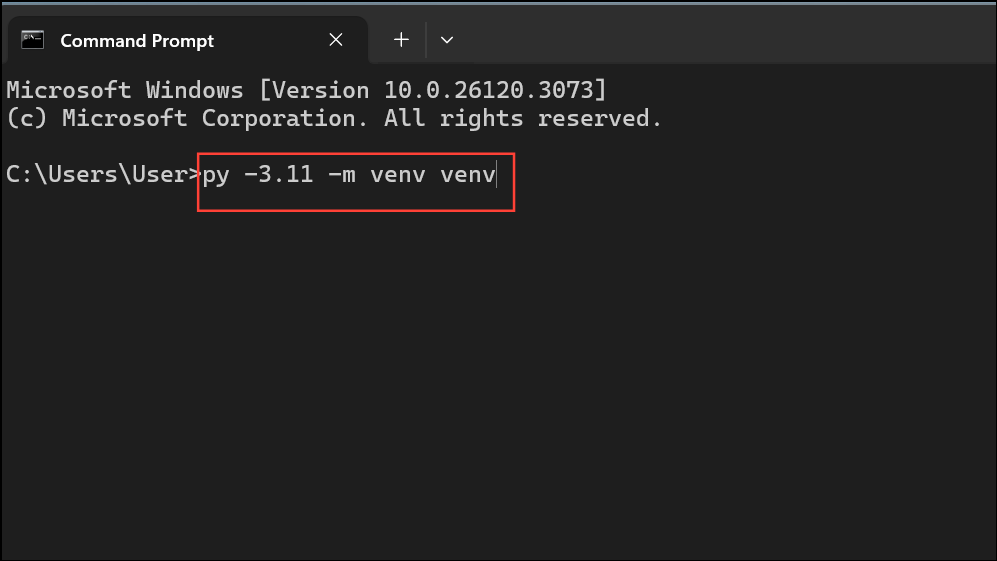Place cursor at end of typed command
997x561 pixels.
point(496,175)
